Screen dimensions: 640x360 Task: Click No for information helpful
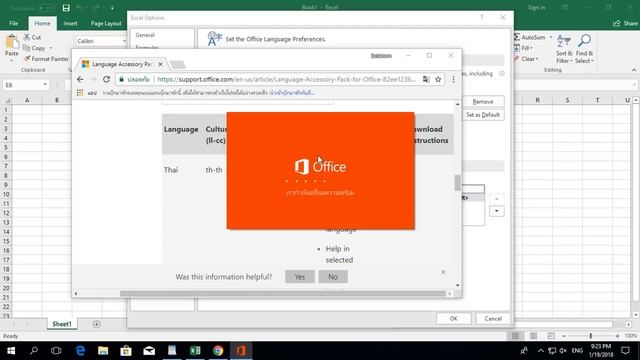[x=333, y=277]
